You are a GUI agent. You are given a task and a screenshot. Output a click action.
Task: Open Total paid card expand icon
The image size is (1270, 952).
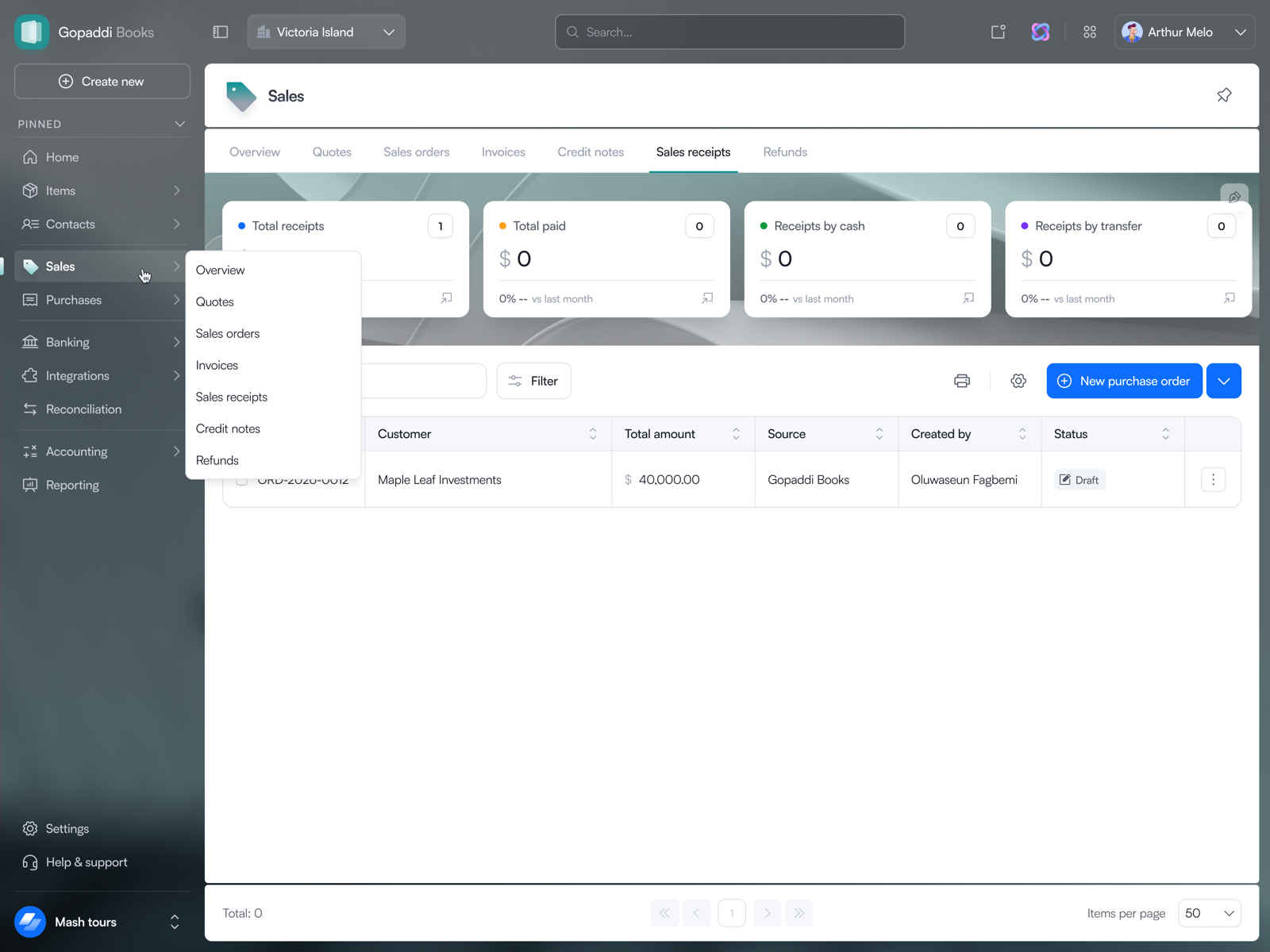(707, 298)
